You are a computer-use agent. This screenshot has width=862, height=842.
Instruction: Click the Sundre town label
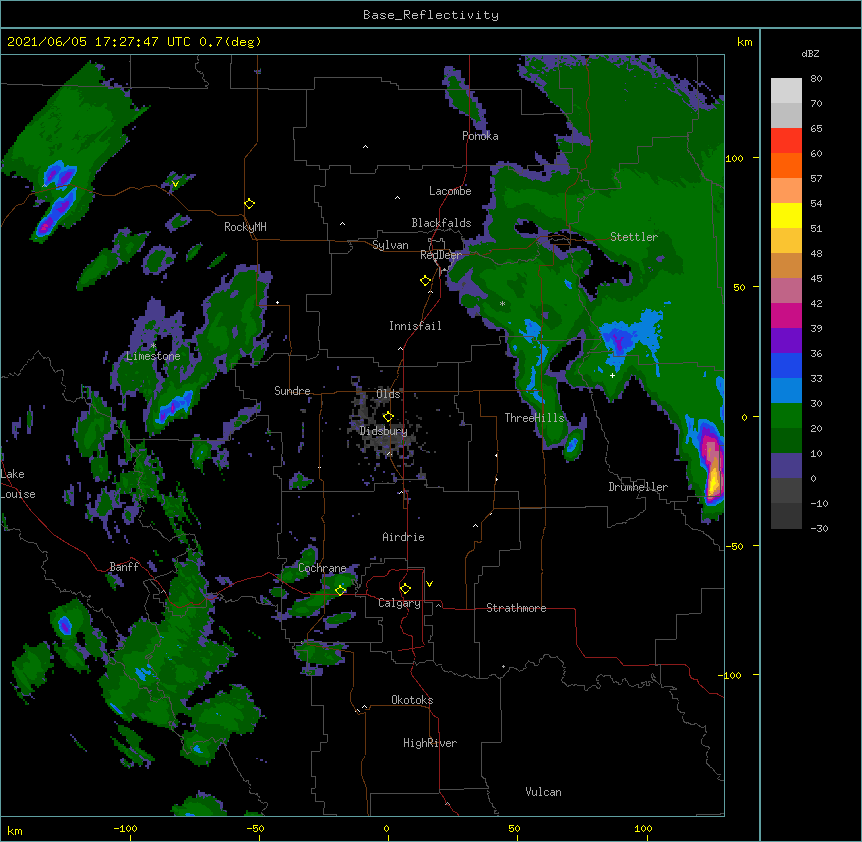292,391
